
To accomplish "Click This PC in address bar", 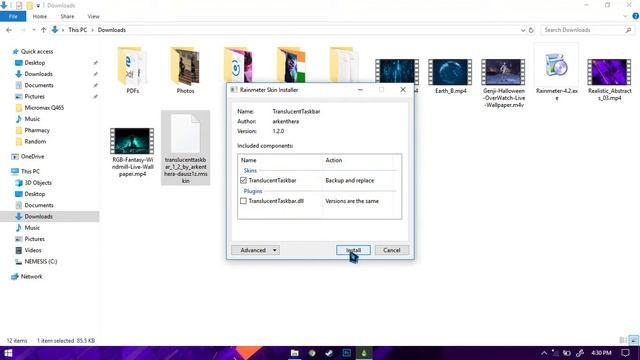I will tap(78, 30).
